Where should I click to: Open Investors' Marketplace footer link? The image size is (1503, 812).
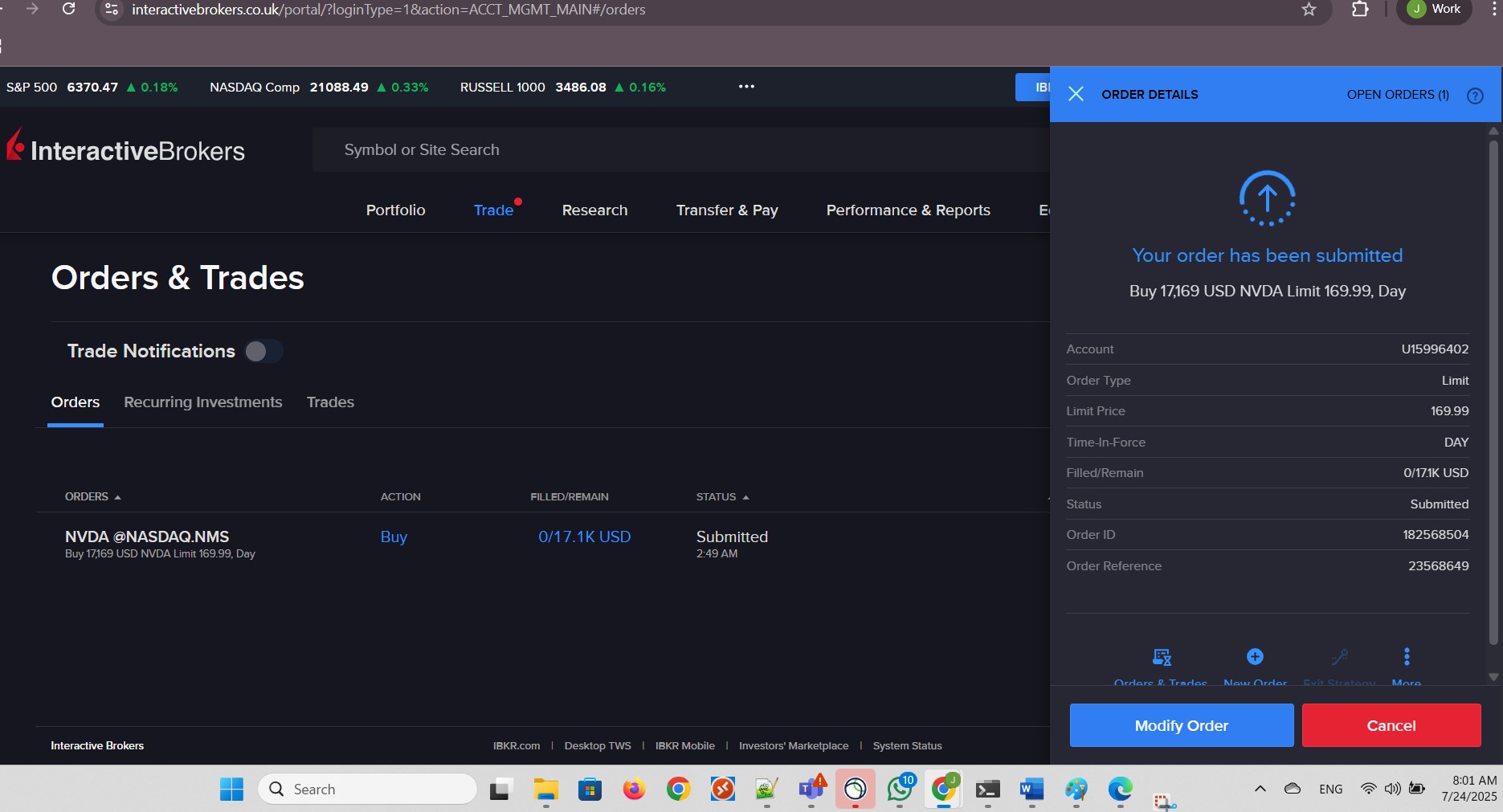794,746
